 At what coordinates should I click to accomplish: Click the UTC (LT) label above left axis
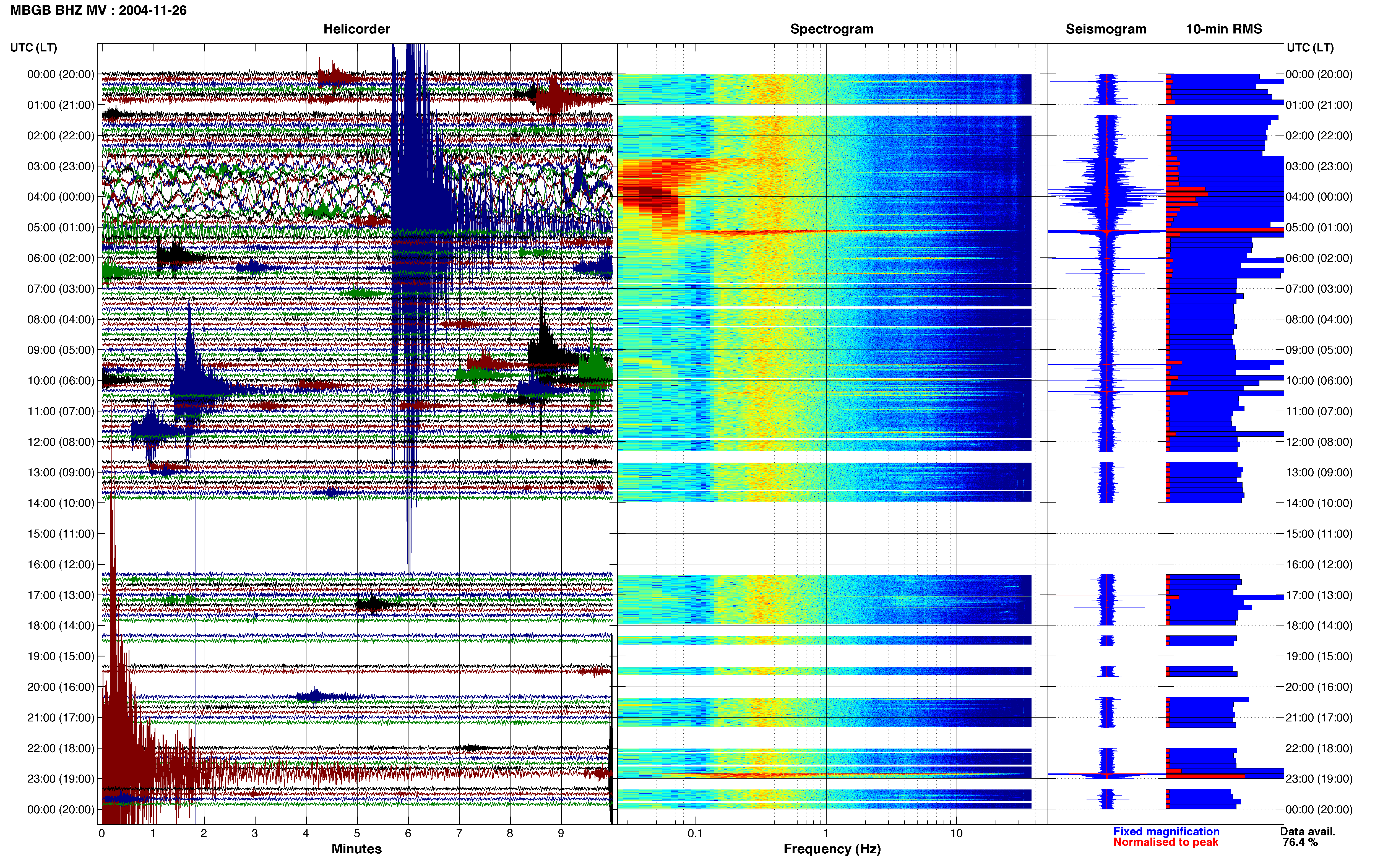(x=33, y=48)
